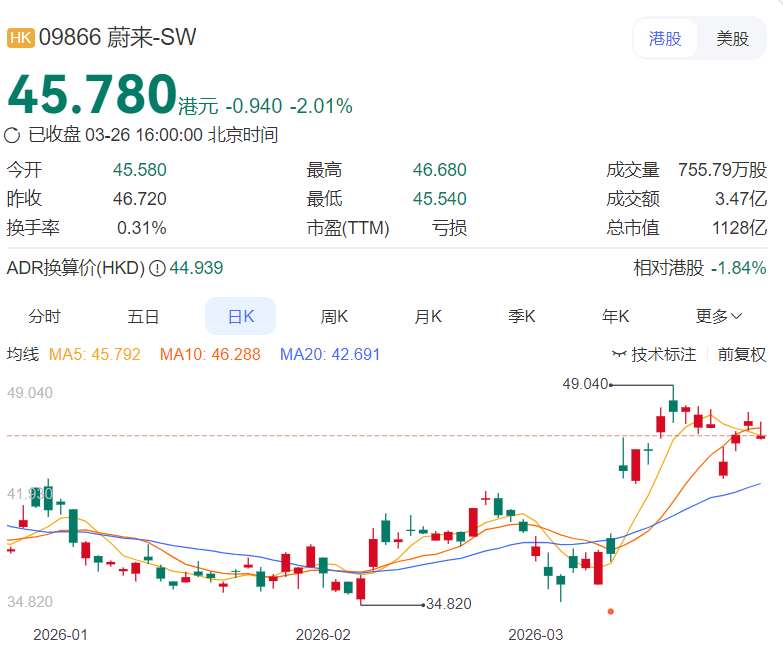Click the current price 45.780
783x660 pixels.
click(x=92, y=94)
